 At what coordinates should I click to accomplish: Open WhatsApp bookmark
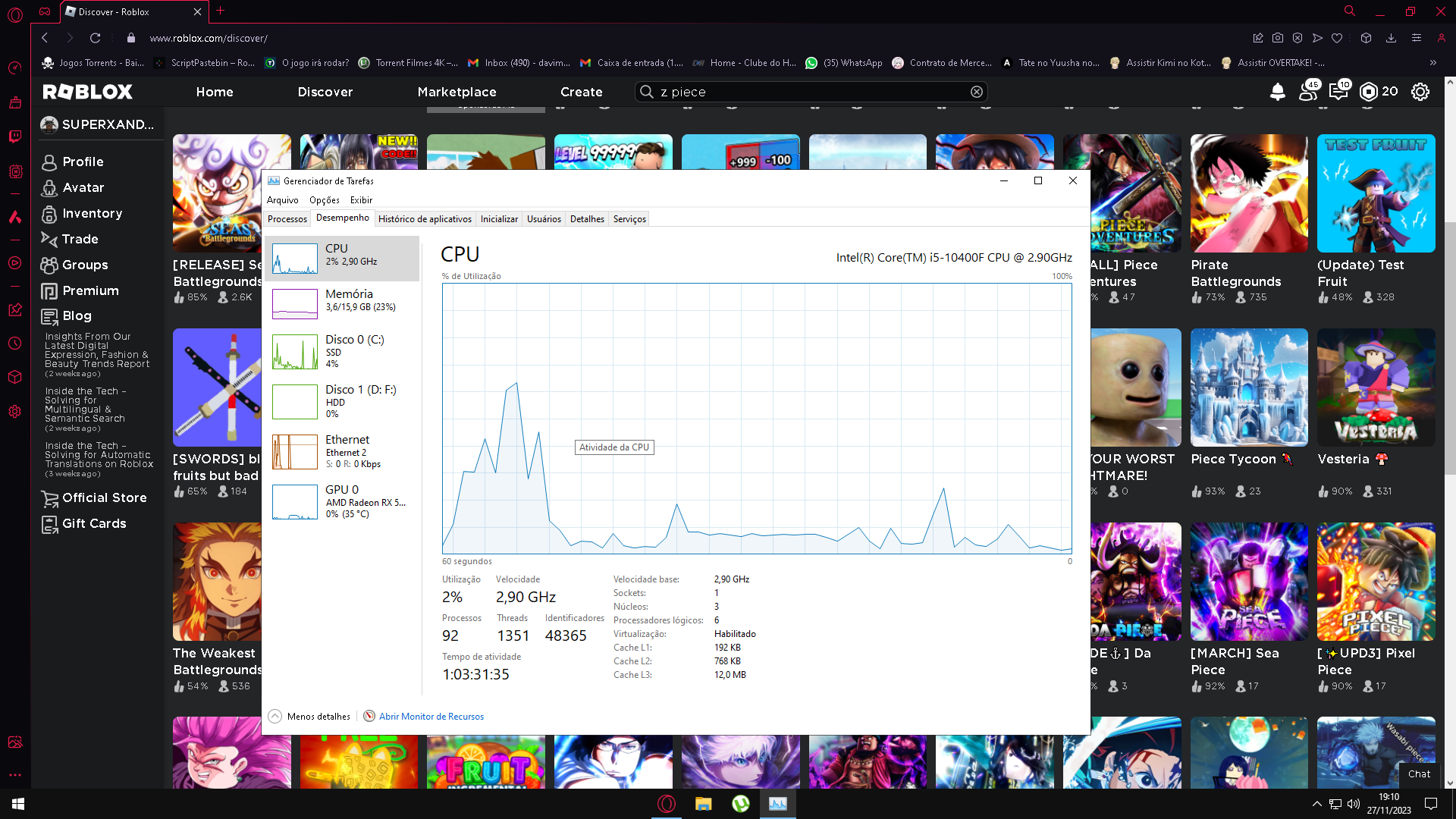tap(844, 63)
